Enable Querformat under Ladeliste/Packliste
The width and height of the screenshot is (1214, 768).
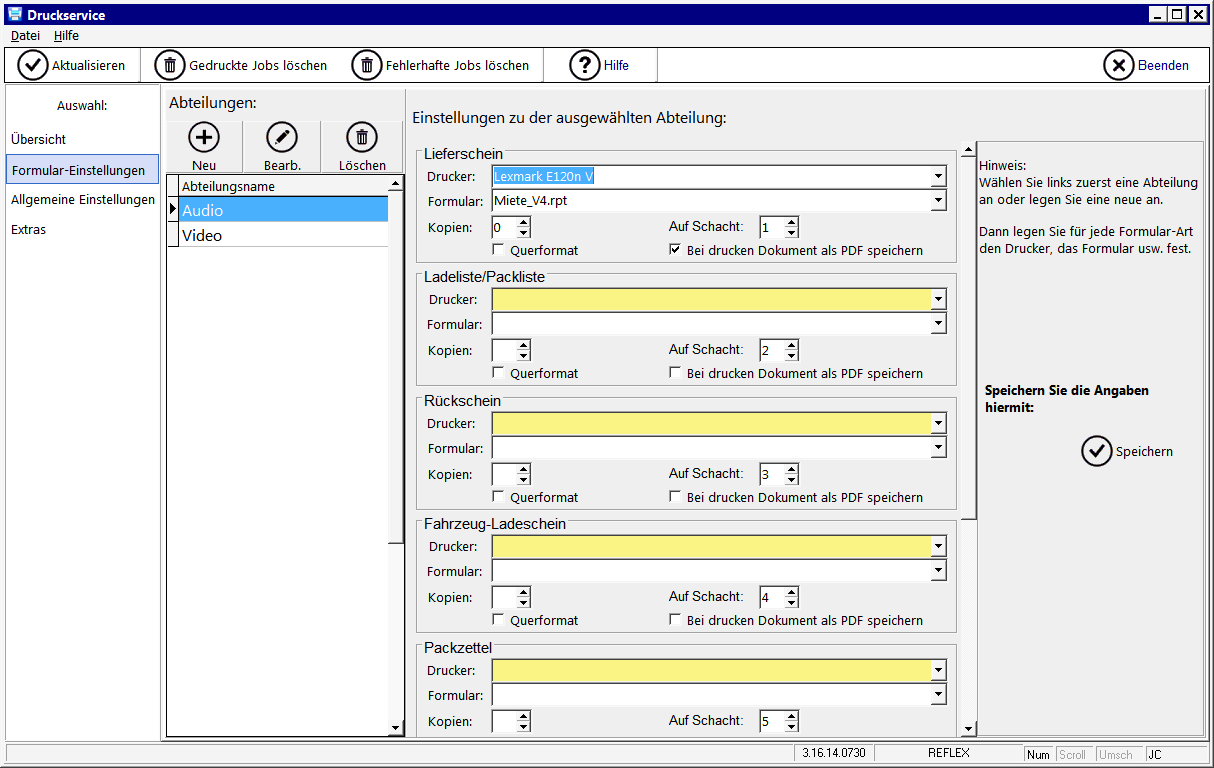coord(499,373)
